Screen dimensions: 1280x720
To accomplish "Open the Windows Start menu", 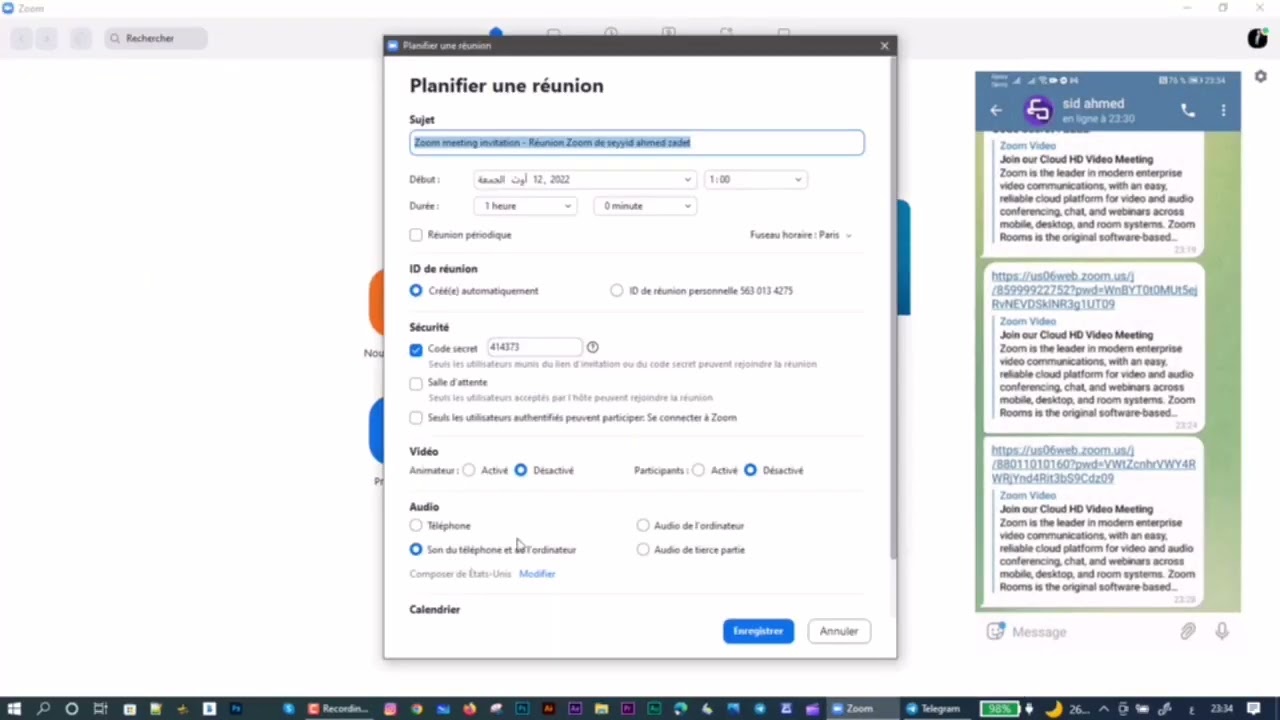I will (x=14, y=709).
